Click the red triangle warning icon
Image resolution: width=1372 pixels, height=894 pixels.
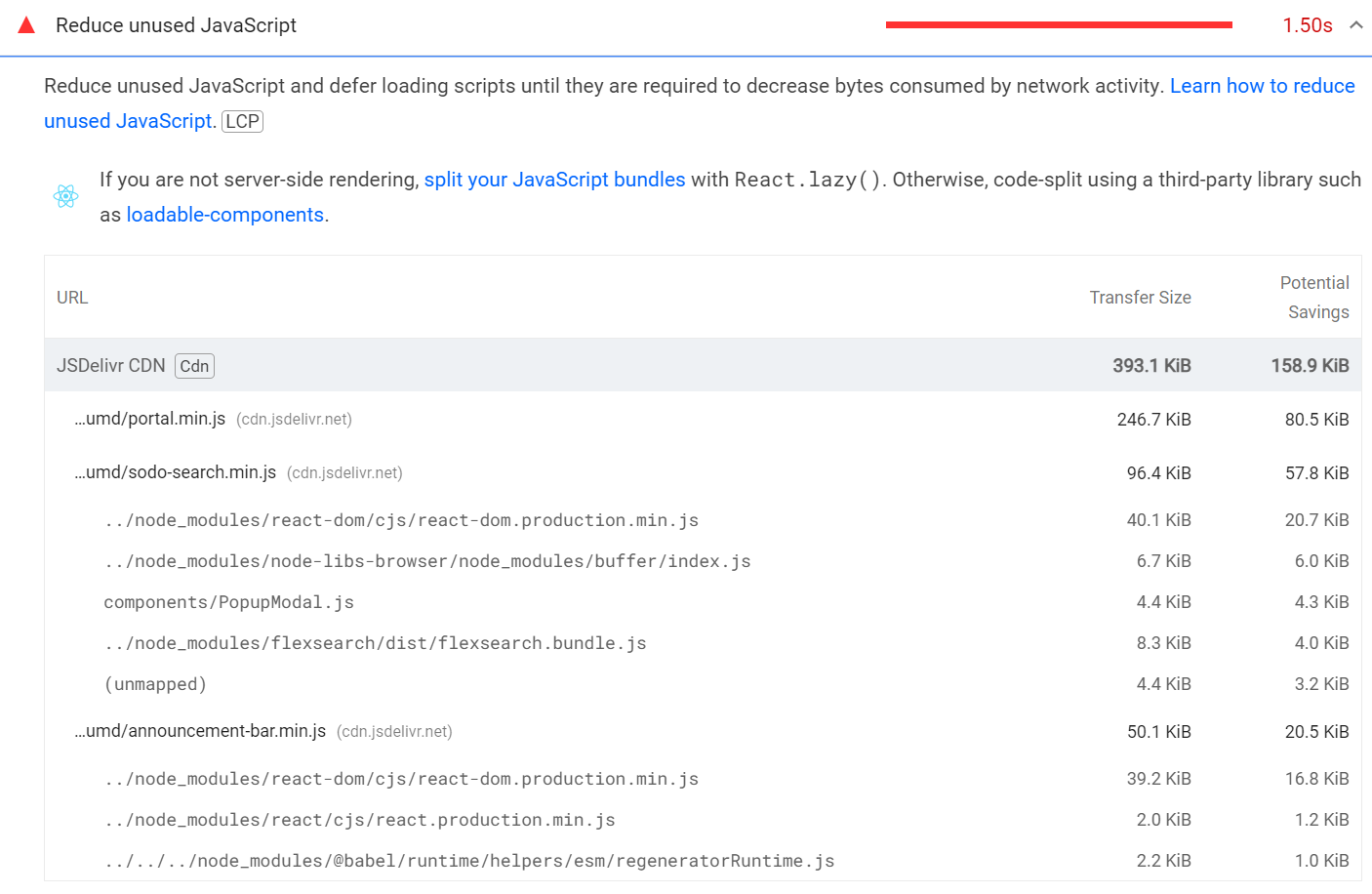pos(26,25)
